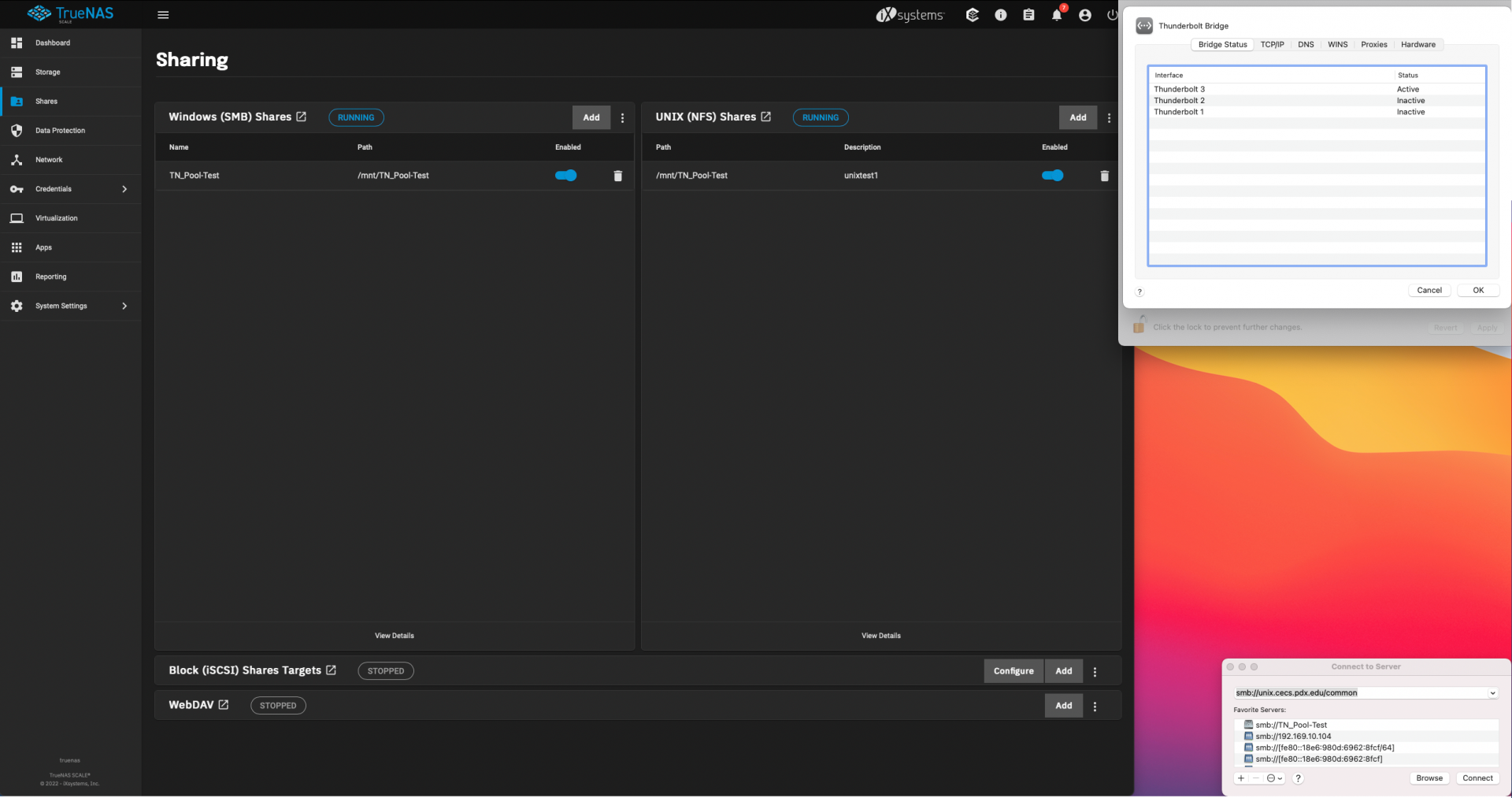Click the Connect button

pos(1477,778)
